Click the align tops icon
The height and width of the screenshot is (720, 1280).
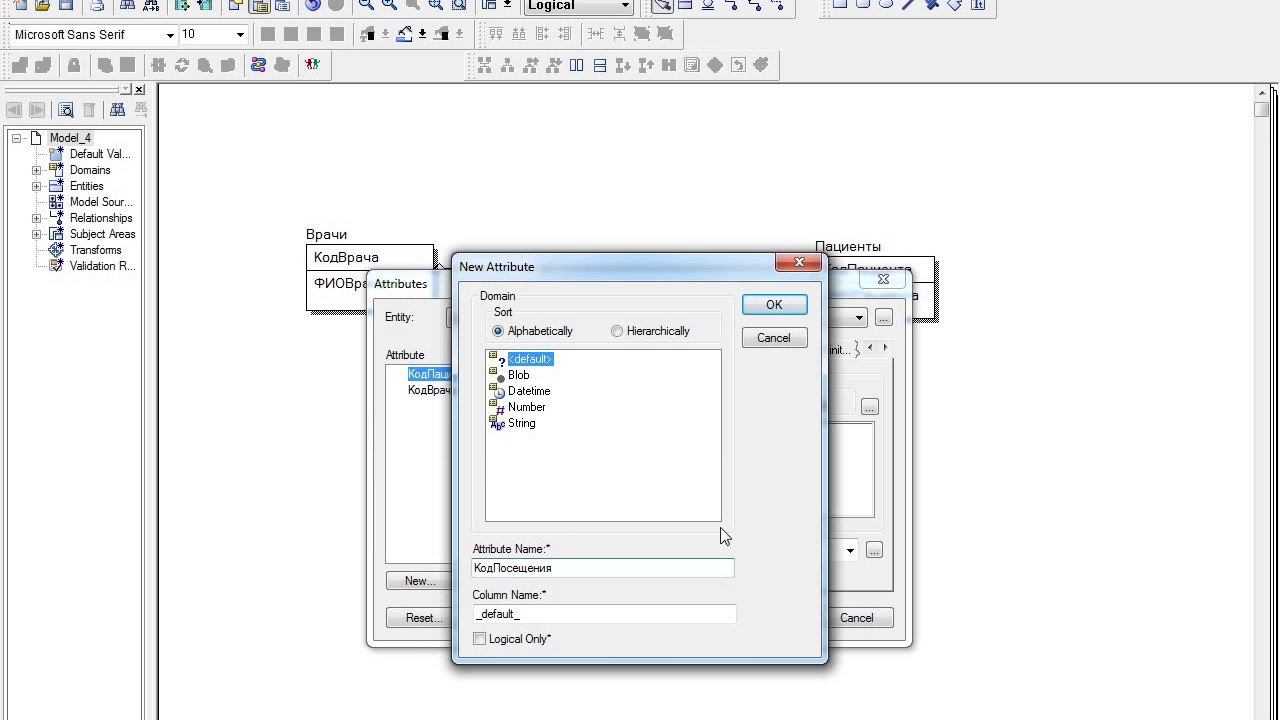tap(496, 34)
